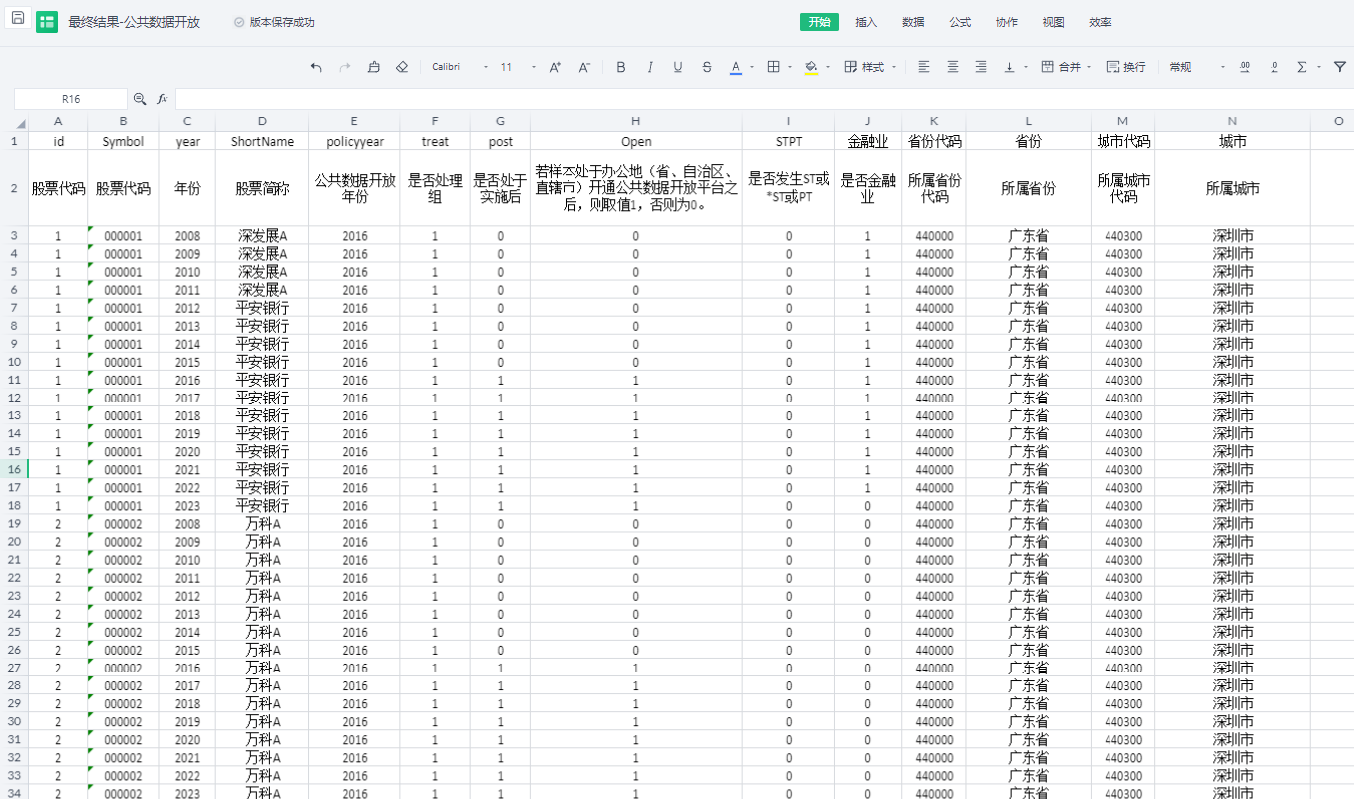Open the 常规 number format dropdown
The height and width of the screenshot is (799, 1354).
point(1197,67)
